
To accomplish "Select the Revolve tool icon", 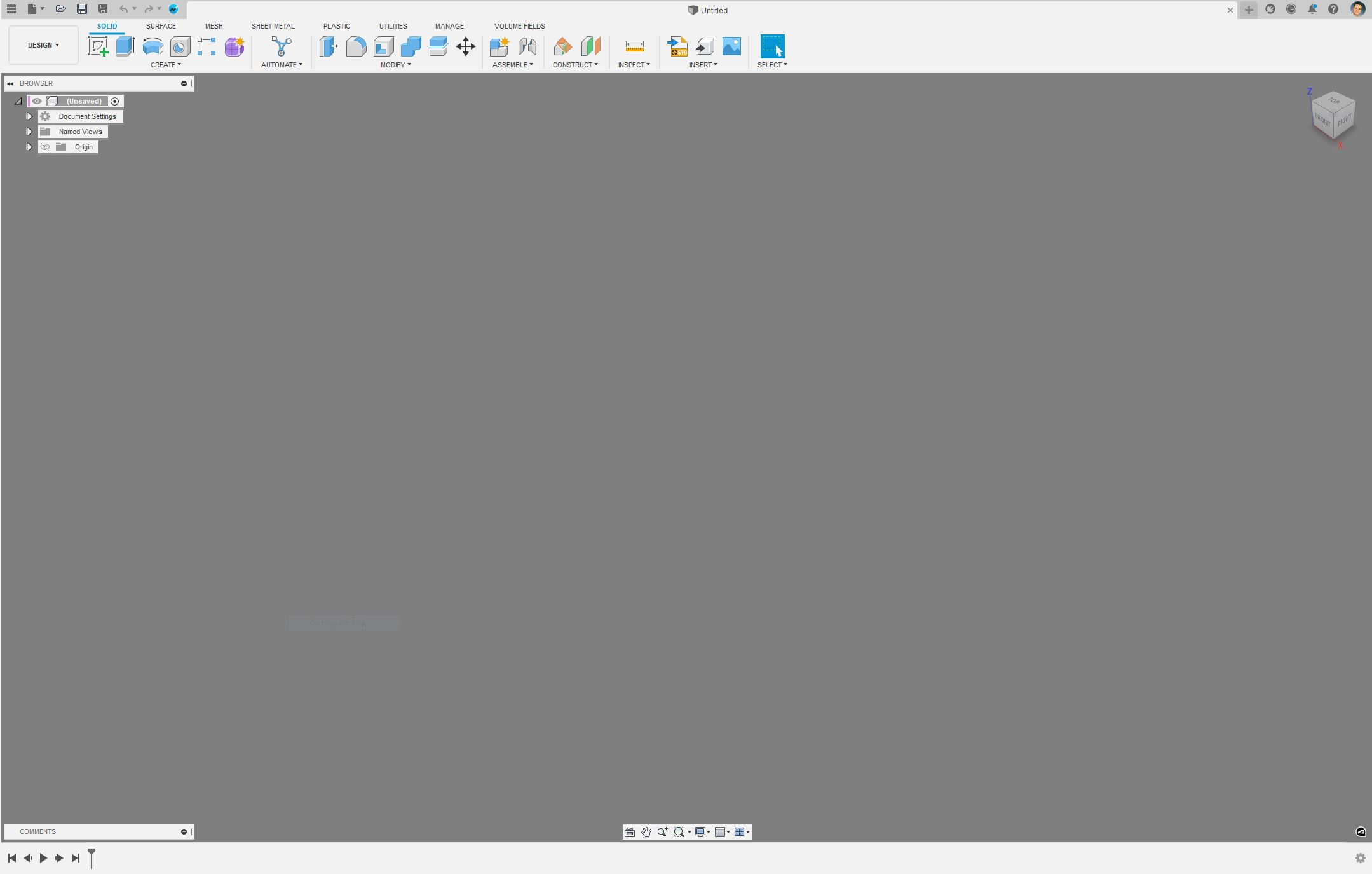I will pyautogui.click(x=153, y=46).
